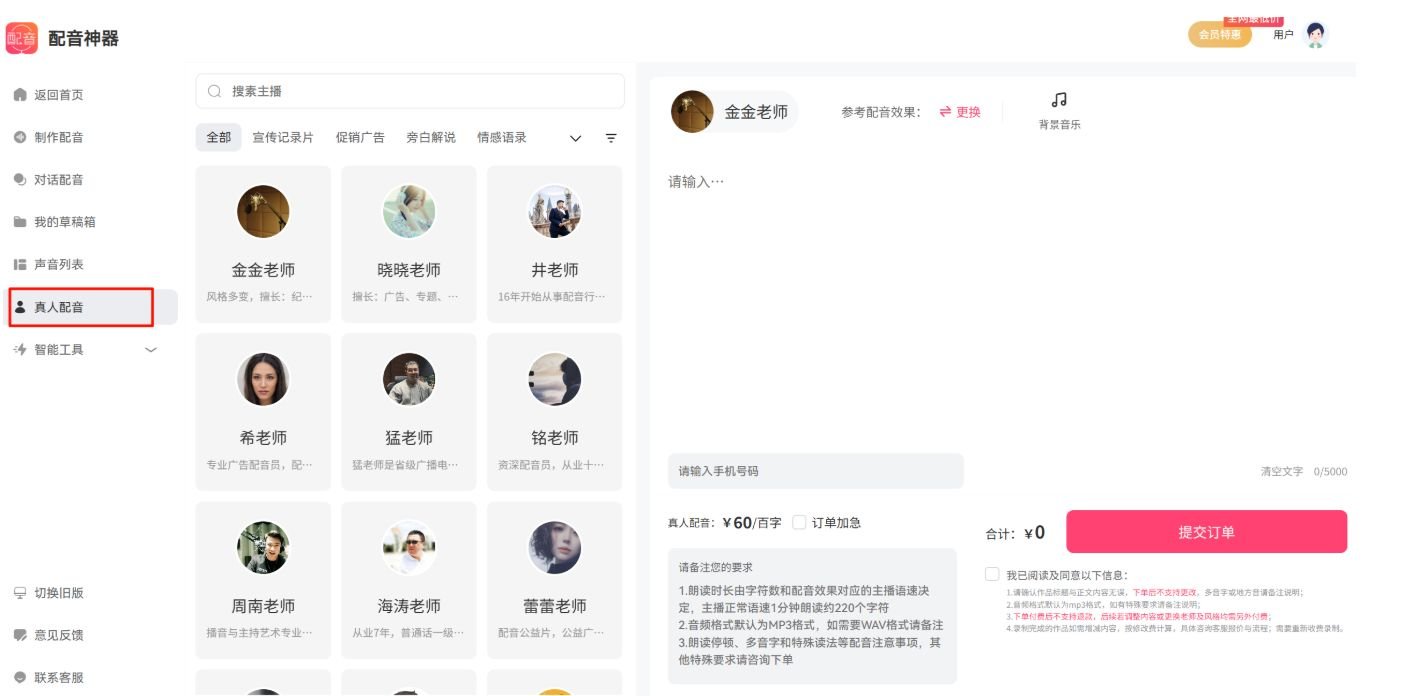Image resolution: width=1415 pixels, height=696 pixels.
Task: Click the description '猛老师是省级广播电…'
Action: 406,465
